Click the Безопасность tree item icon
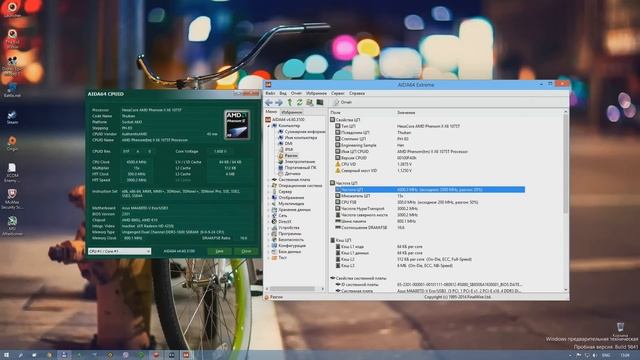The height and width of the screenshot is (360, 640). pos(275,240)
